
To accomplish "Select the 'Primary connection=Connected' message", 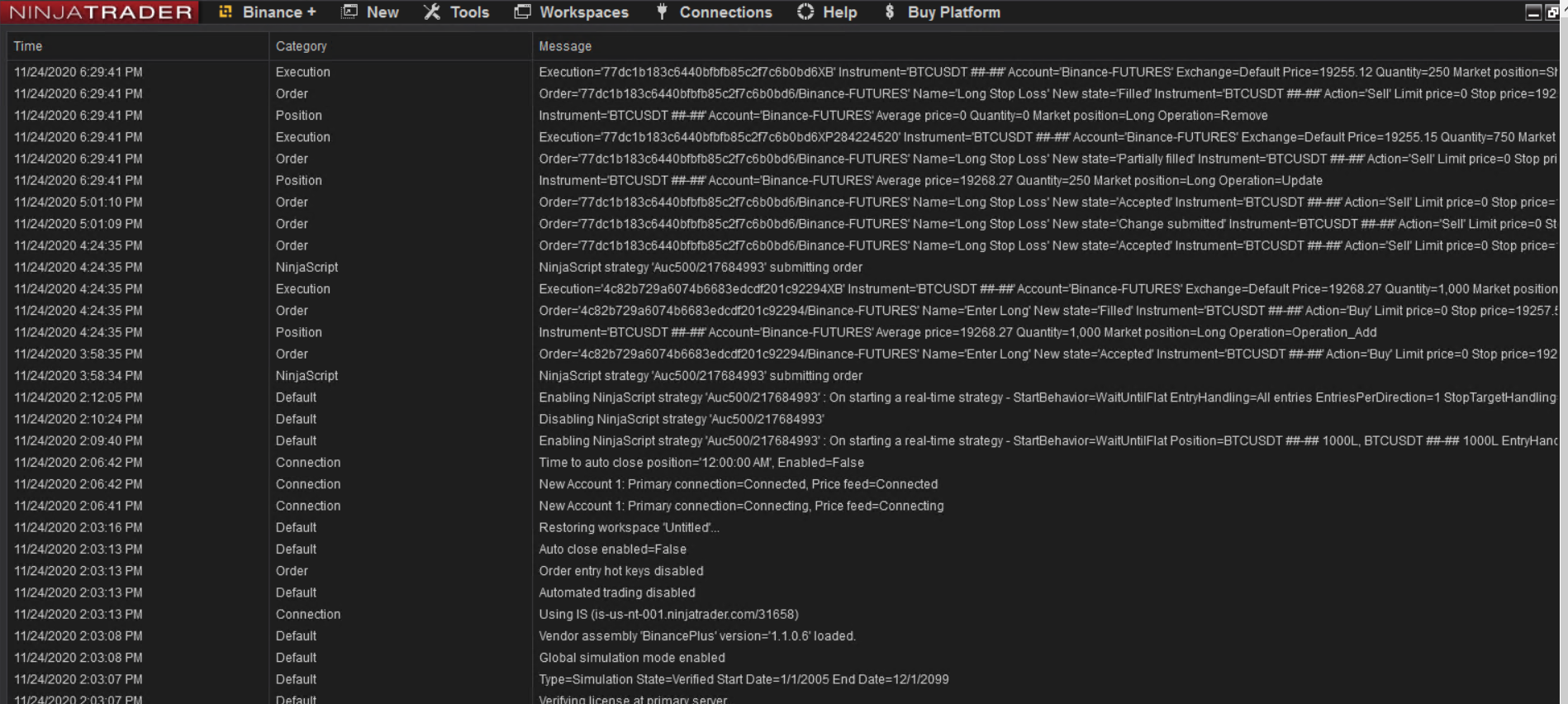I will tap(739, 484).
